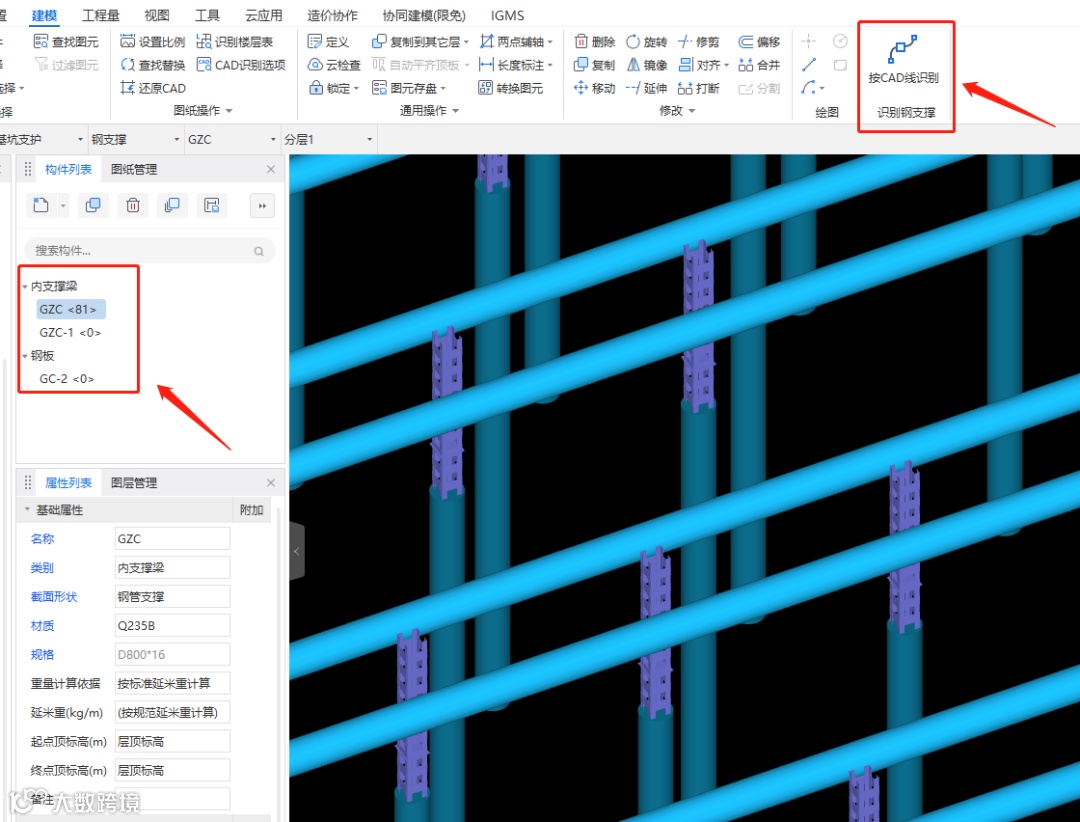Switch to 图层管理 panel tab

click(134, 483)
